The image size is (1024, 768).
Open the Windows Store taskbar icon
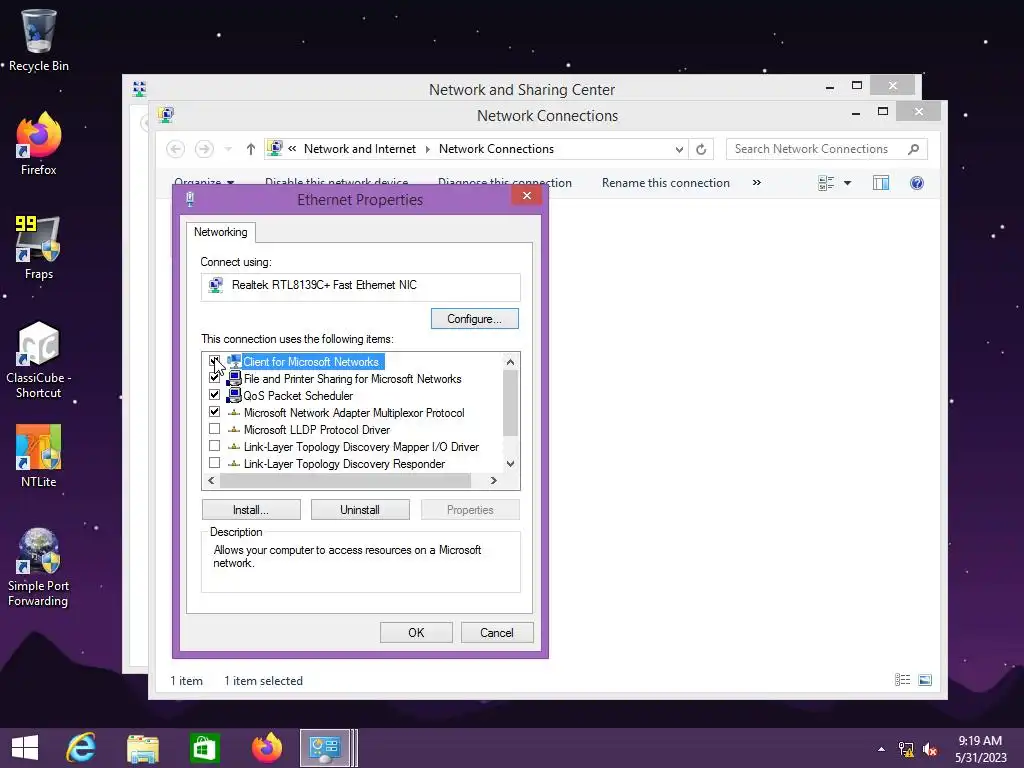pyautogui.click(x=204, y=748)
